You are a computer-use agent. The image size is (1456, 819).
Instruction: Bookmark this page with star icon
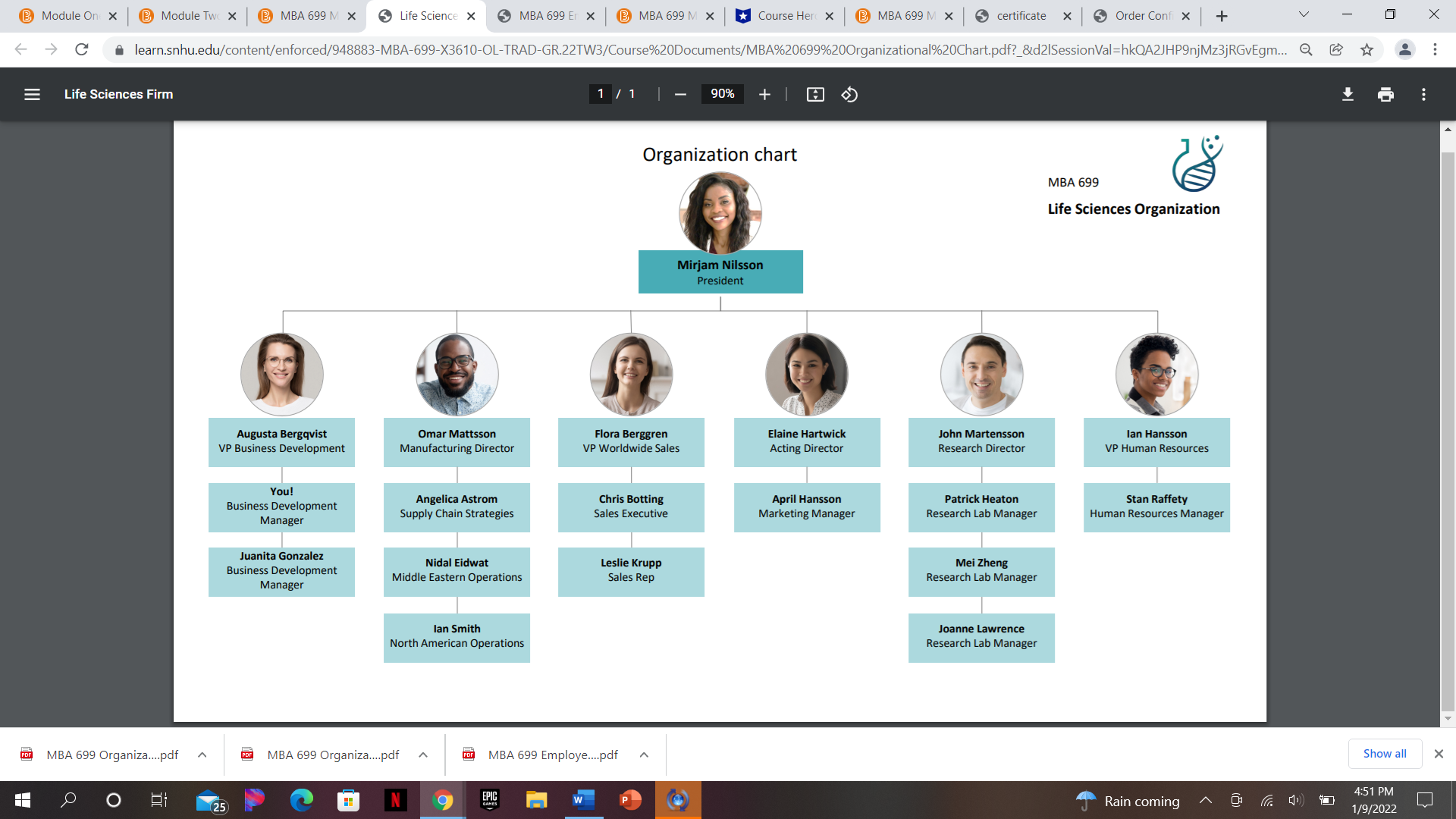(1367, 50)
